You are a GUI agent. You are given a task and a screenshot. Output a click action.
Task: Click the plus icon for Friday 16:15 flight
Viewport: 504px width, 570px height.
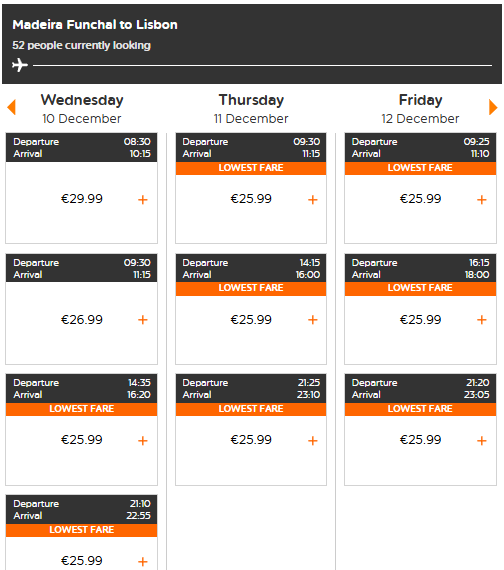[482, 320]
